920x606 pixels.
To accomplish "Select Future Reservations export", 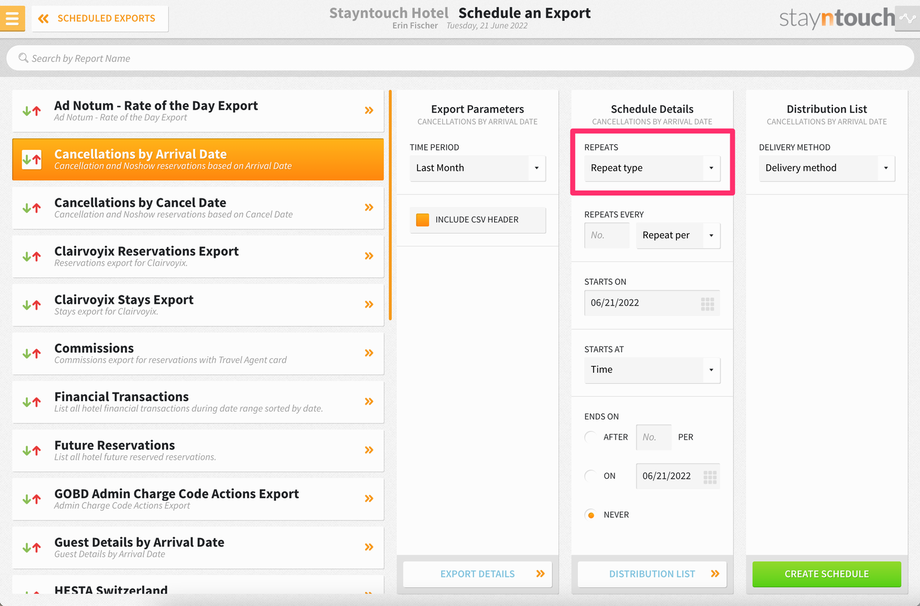I will click(x=198, y=451).
